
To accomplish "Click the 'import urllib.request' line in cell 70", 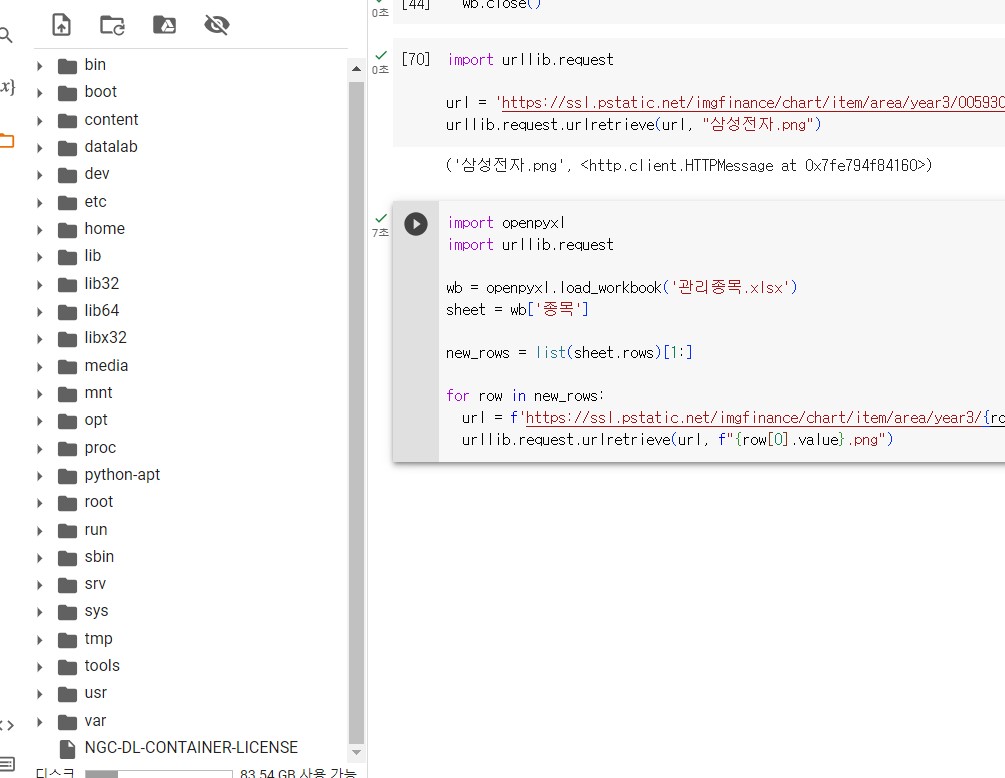I will pos(531,60).
